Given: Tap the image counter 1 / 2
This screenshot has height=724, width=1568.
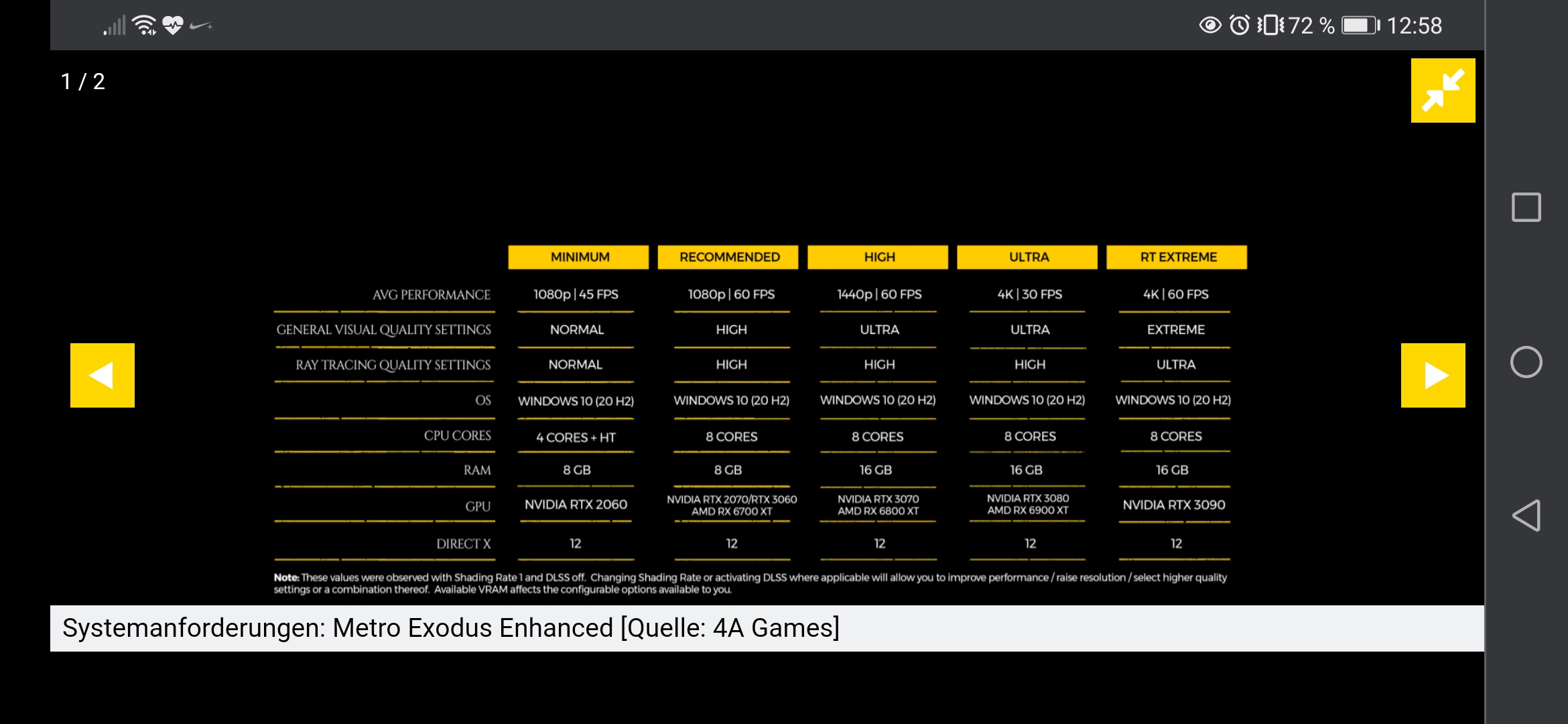Looking at the screenshot, I should point(82,82).
